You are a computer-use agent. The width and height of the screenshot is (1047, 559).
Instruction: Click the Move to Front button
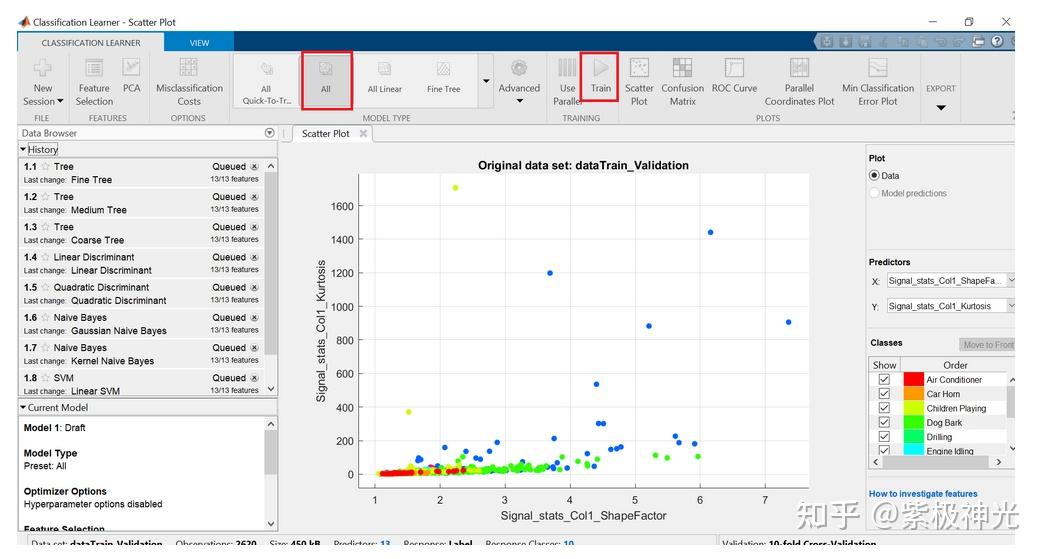pos(987,345)
